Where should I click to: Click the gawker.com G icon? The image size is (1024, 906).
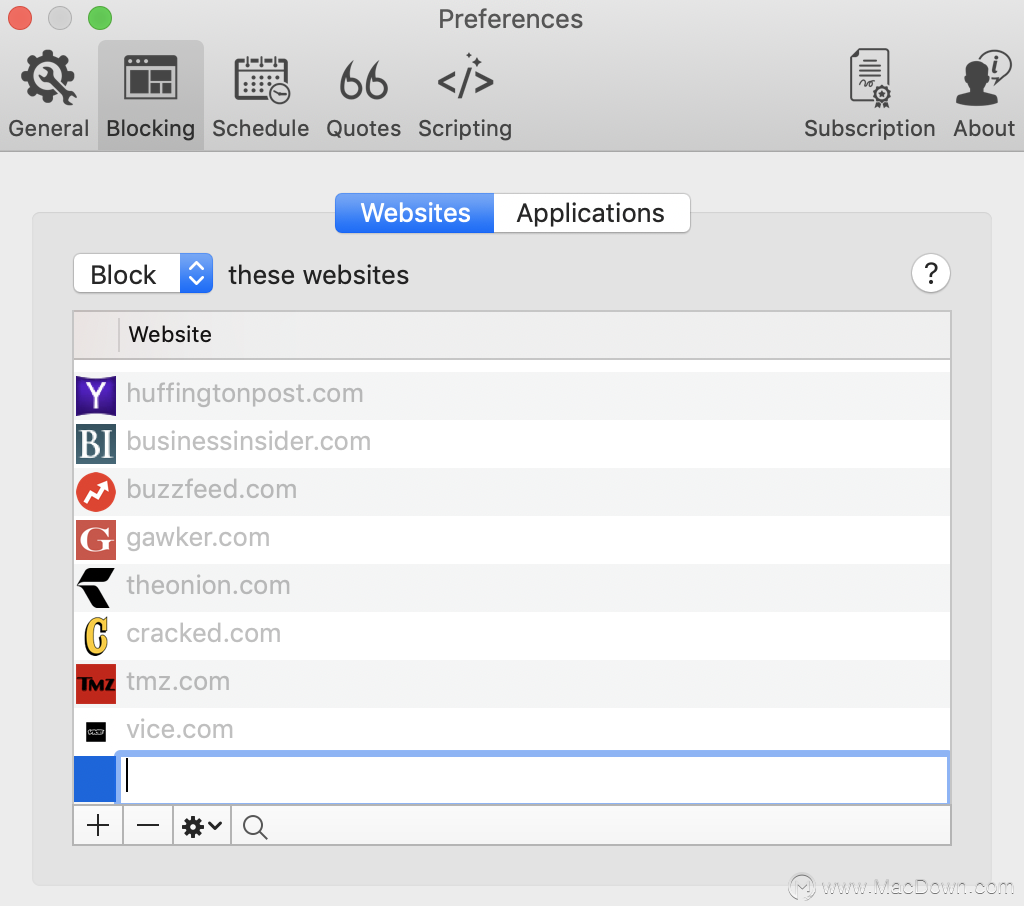[x=96, y=540]
